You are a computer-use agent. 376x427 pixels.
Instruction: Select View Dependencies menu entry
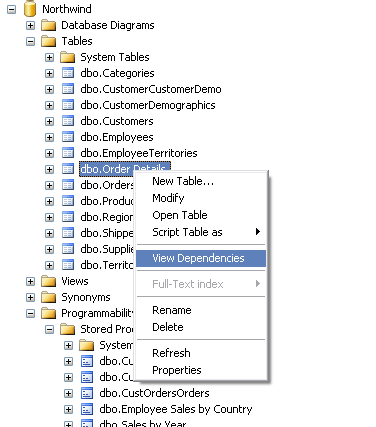[201, 258]
